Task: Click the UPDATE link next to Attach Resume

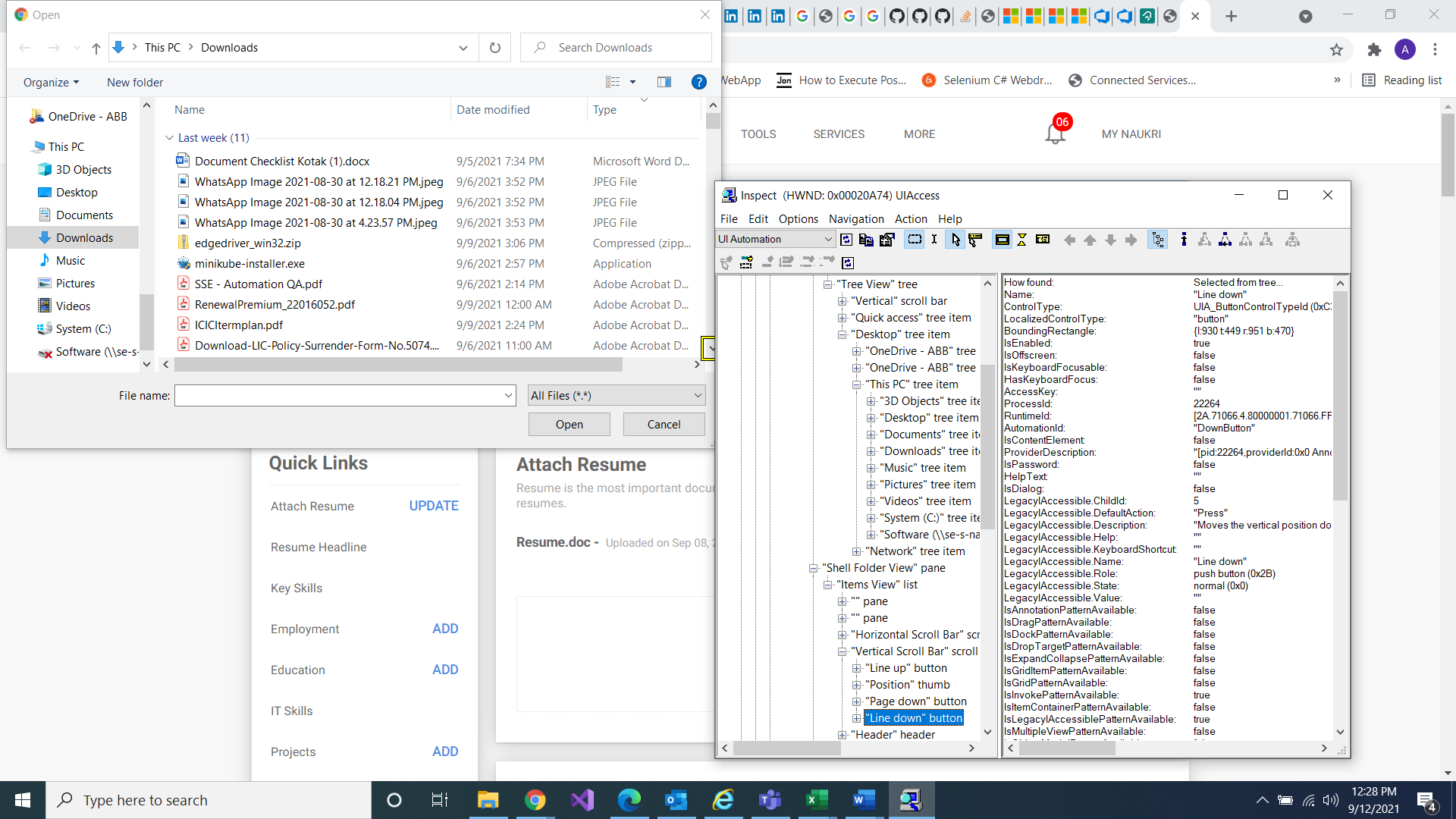Action: pos(433,506)
